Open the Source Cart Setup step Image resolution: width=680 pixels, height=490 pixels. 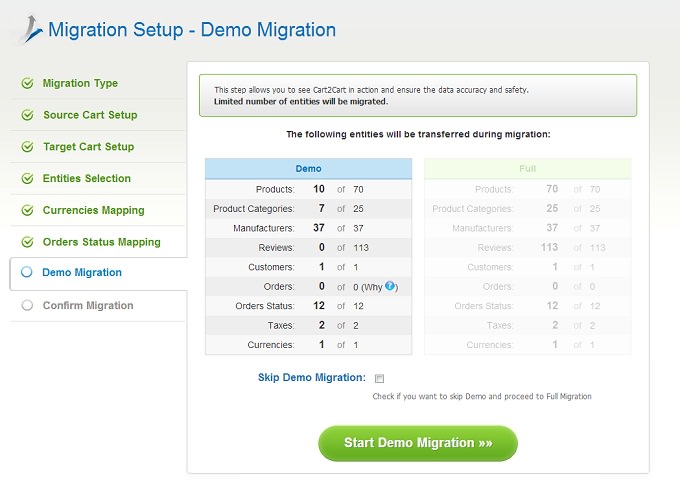coord(90,115)
